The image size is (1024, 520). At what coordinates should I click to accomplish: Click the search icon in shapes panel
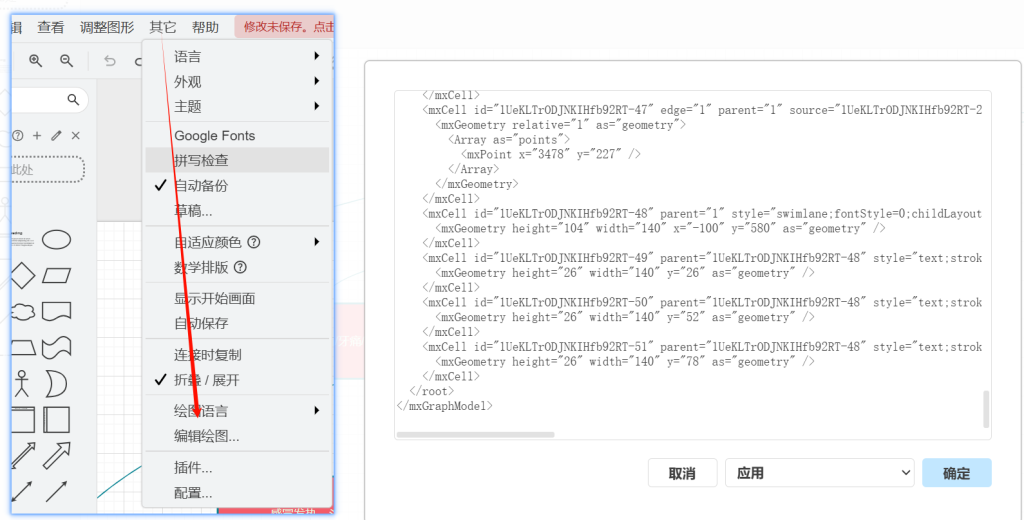point(73,100)
